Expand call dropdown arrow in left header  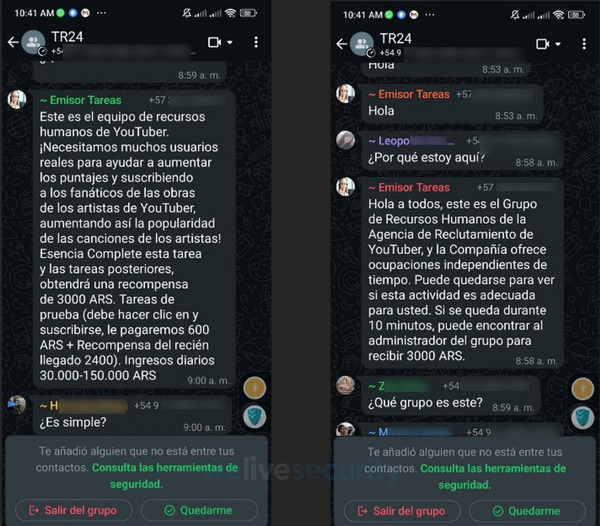point(230,42)
